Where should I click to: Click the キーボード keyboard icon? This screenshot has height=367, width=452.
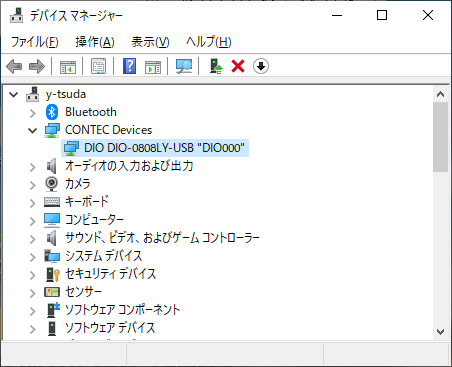pos(52,202)
